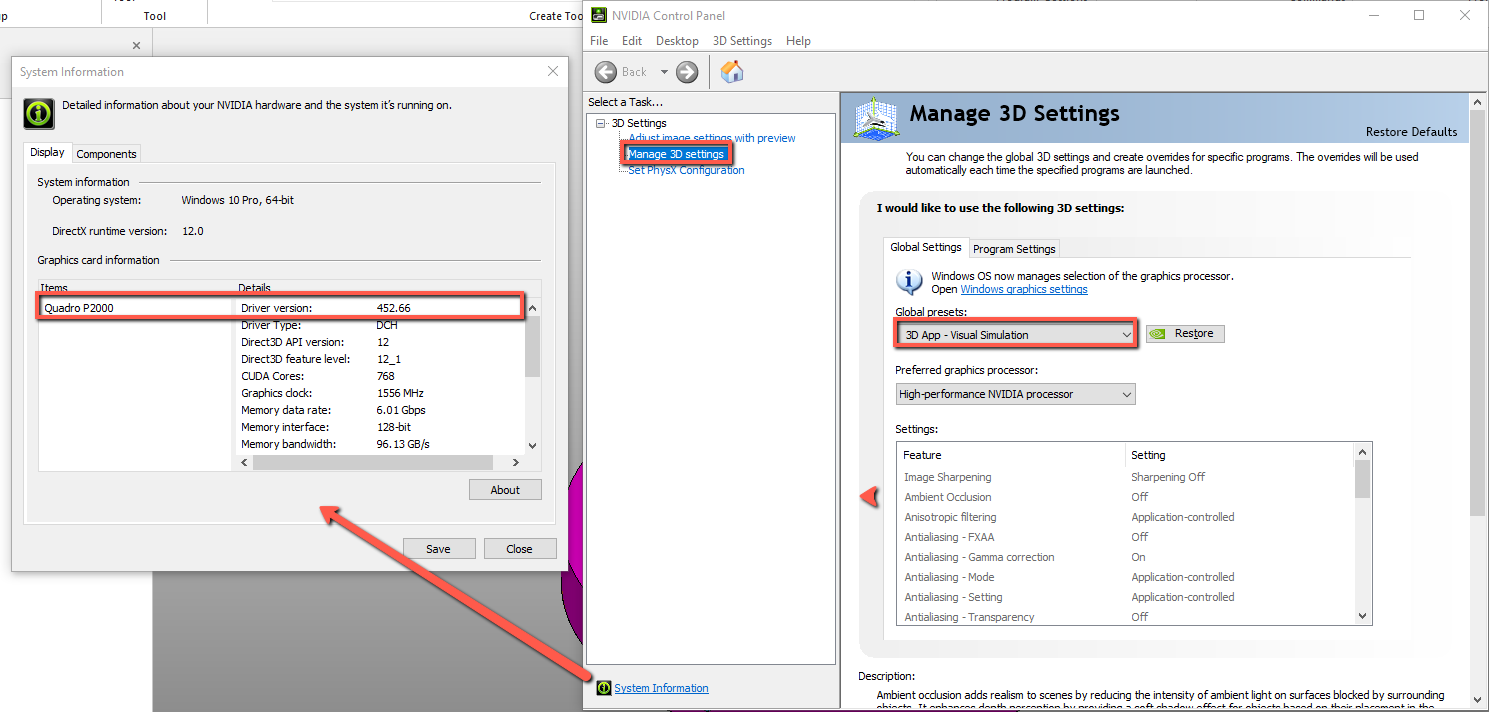Click the NVIDIA Control Panel title bar icon
Image resolution: width=1489 pixels, height=712 pixels.
click(598, 15)
